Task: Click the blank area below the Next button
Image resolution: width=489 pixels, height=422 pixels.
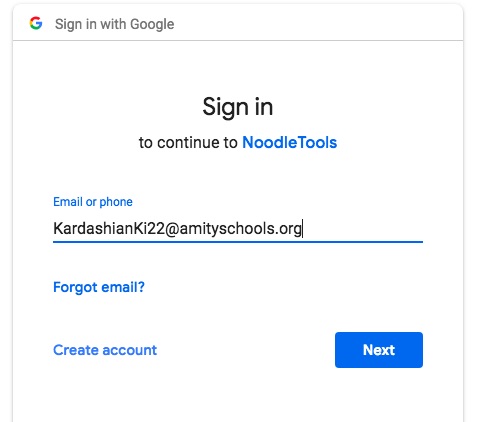Action: click(x=379, y=395)
